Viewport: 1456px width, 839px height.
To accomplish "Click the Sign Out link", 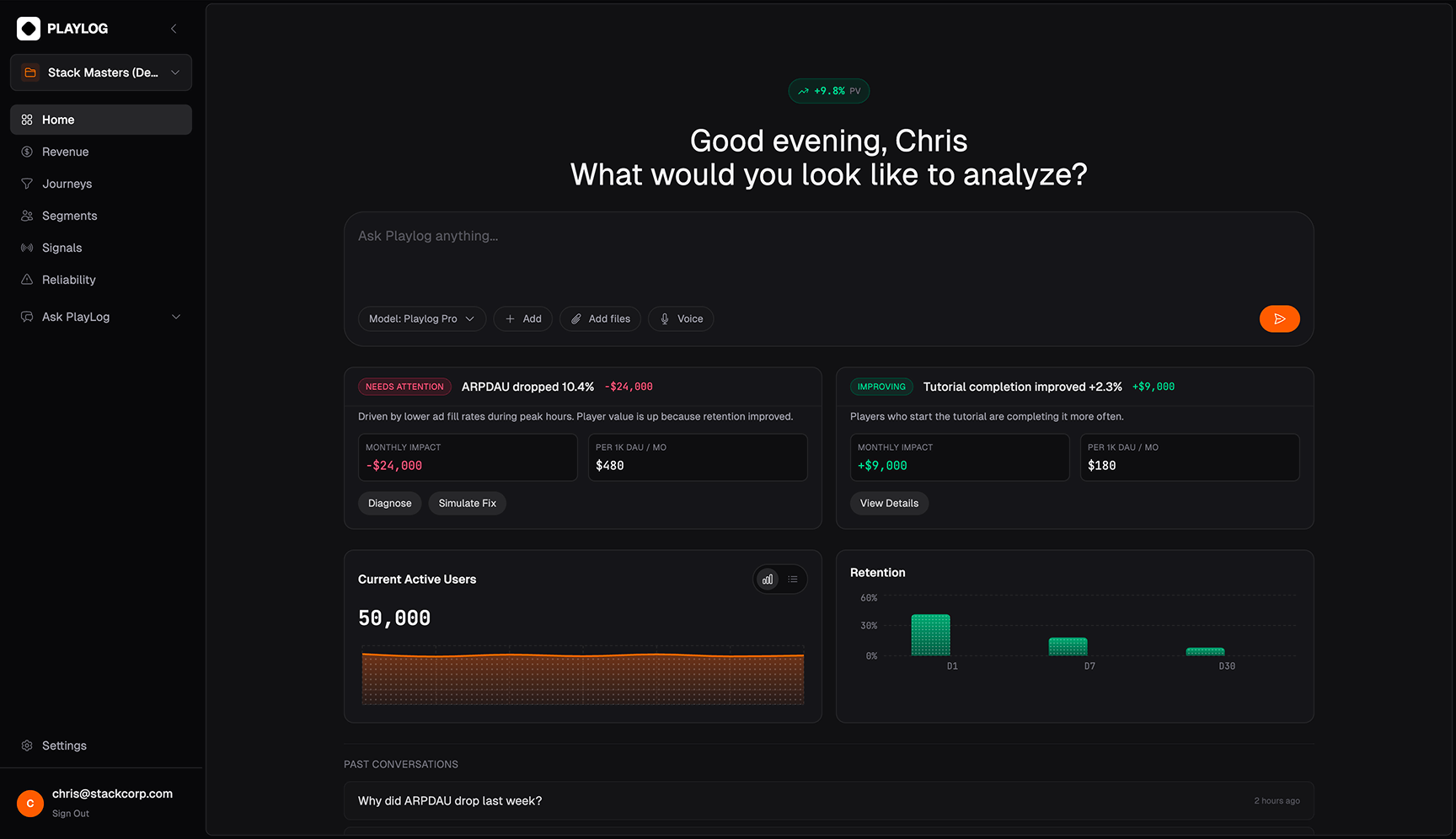I will pos(71,814).
